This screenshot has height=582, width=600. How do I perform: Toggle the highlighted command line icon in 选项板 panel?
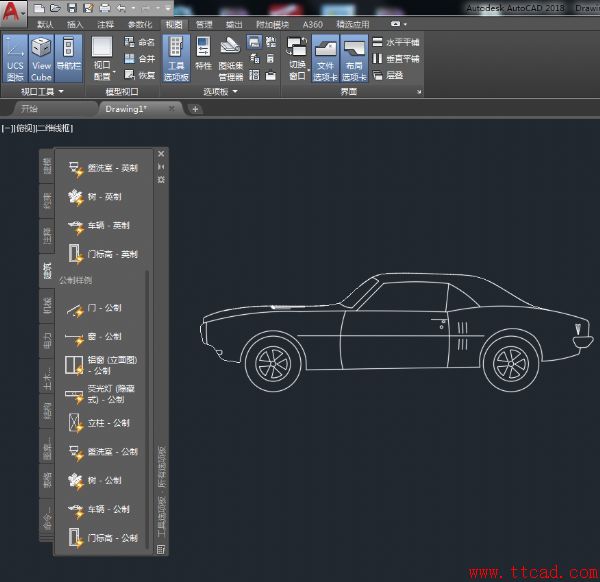coord(254,42)
